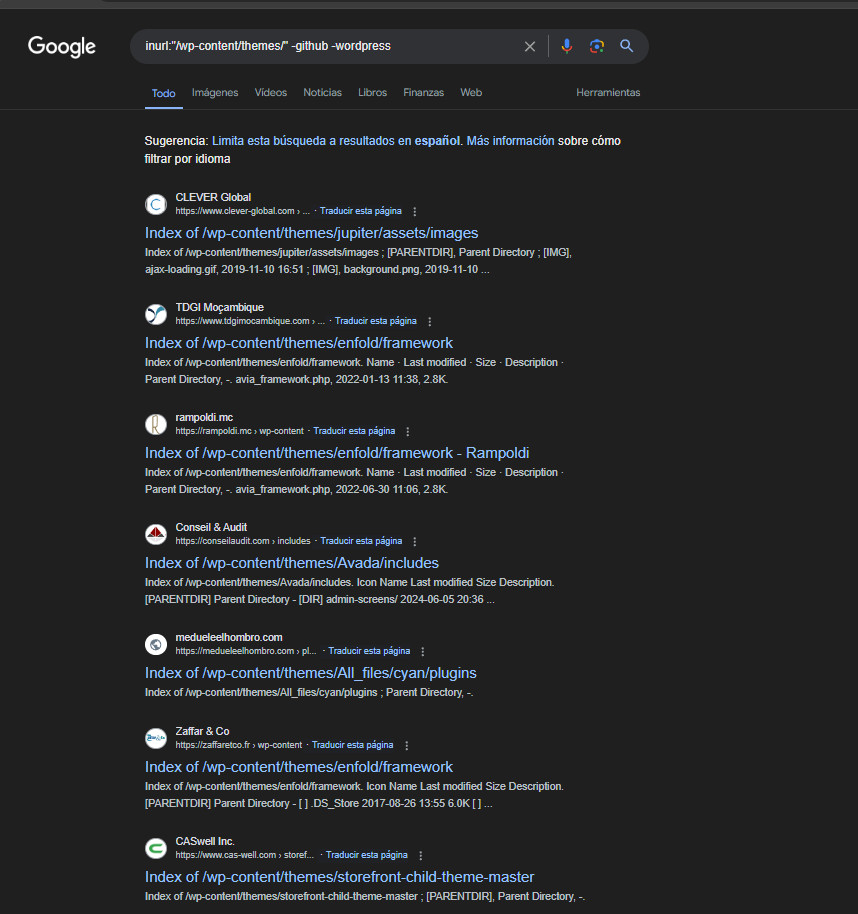Open the Avada/includes index result link
858x914 pixels.
tap(292, 563)
